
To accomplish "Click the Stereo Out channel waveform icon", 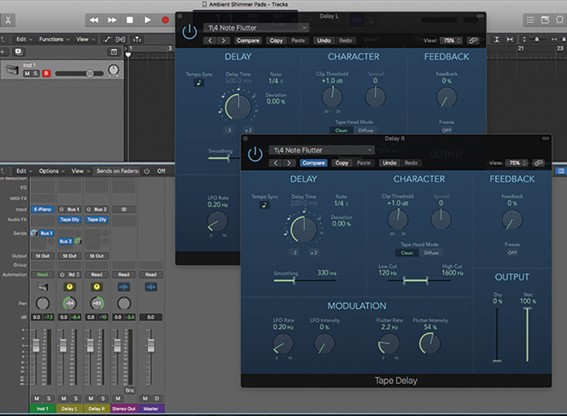I will pos(124,287).
